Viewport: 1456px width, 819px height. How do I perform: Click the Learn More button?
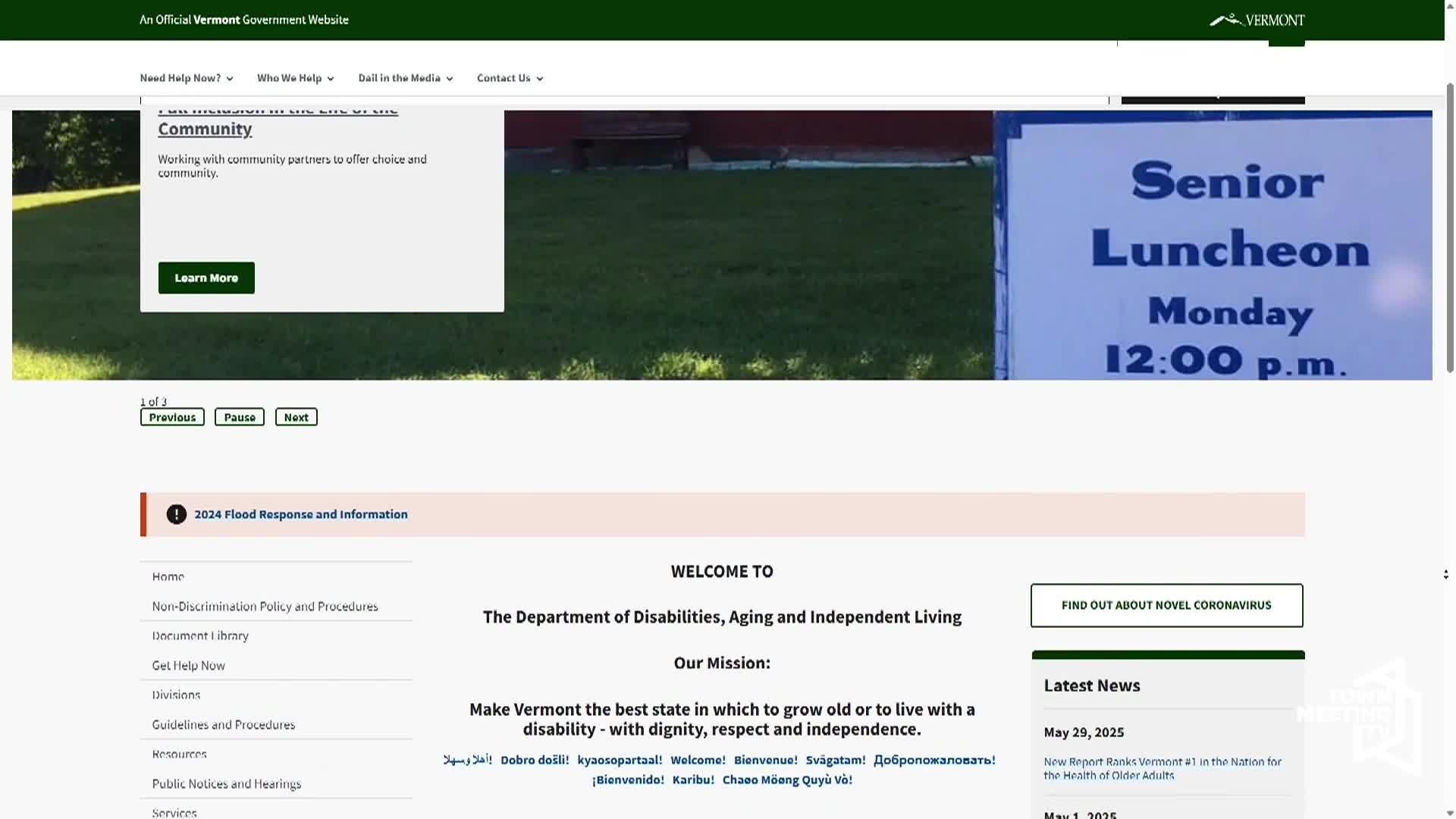(x=206, y=278)
